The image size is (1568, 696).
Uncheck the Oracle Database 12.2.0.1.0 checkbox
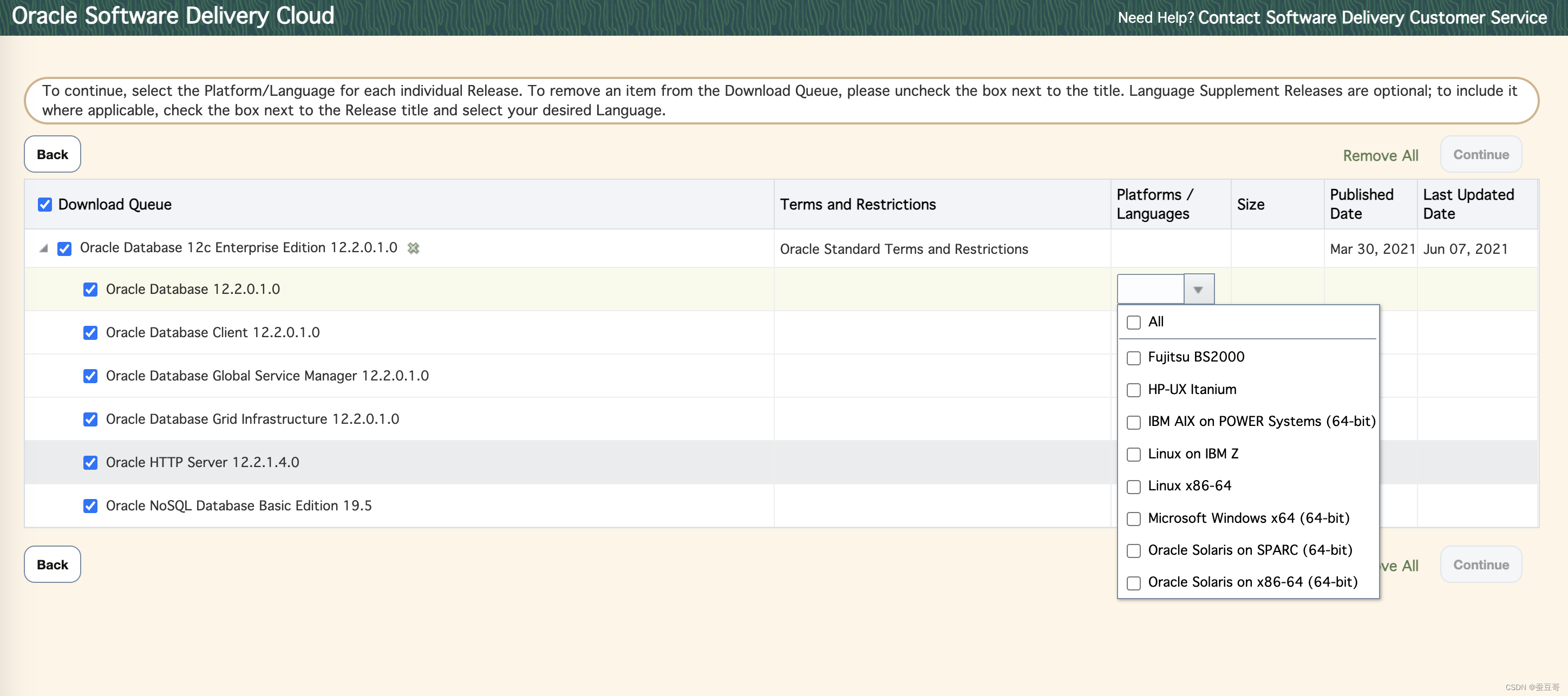pos(91,290)
